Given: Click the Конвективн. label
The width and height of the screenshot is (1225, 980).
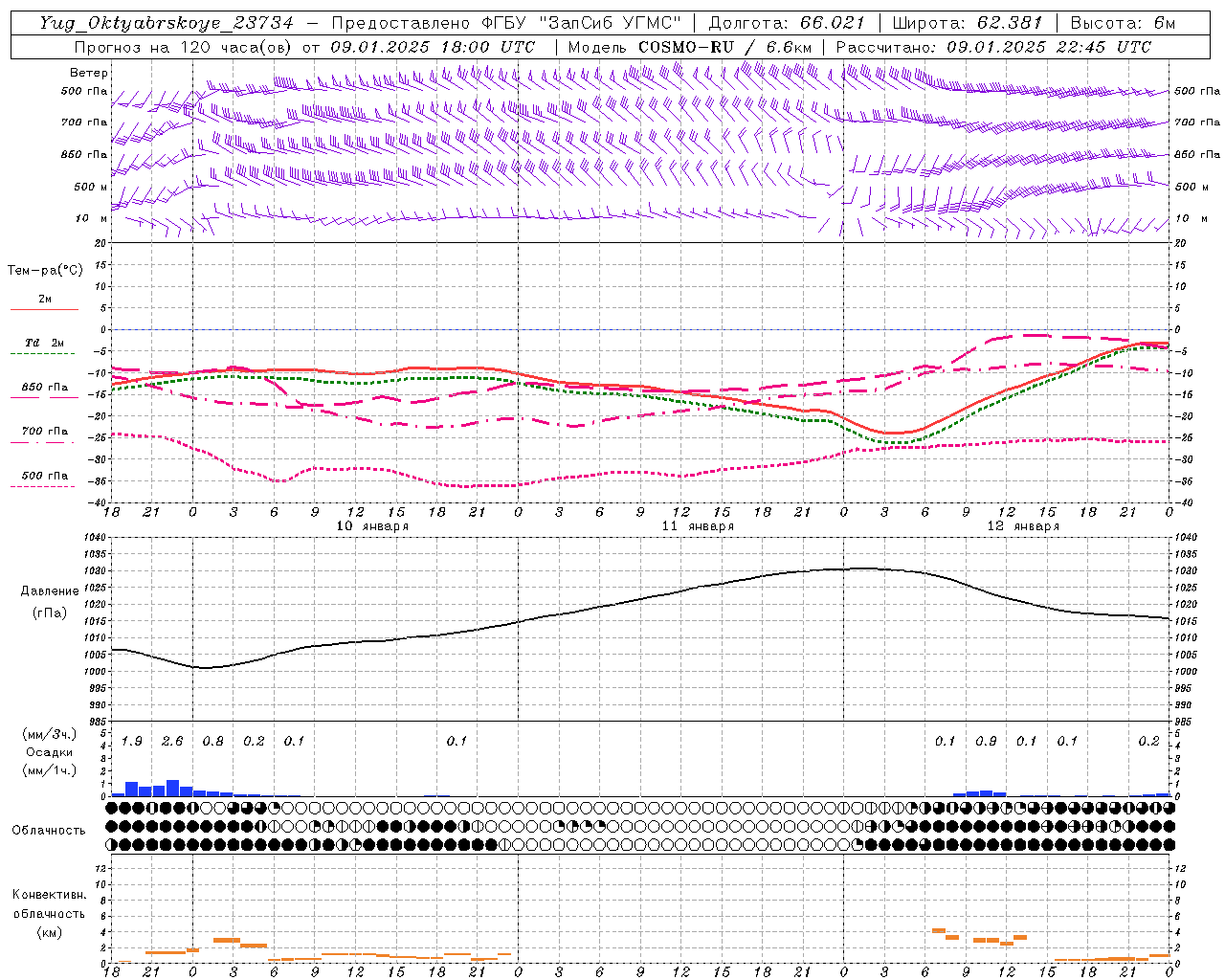Looking at the screenshot, I should coord(49,895).
